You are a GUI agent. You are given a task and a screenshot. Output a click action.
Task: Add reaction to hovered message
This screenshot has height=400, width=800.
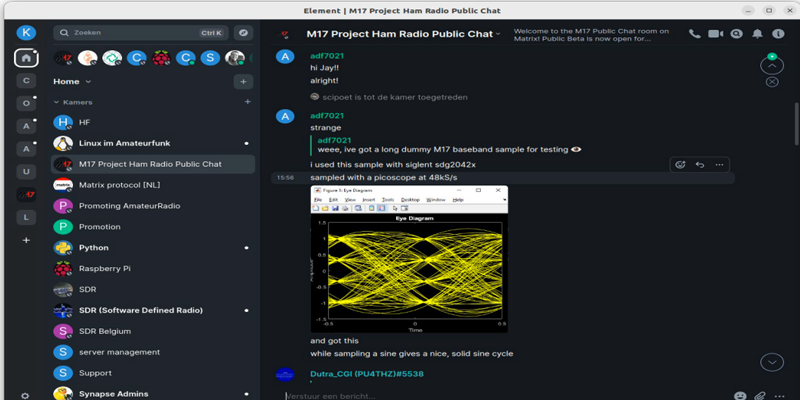pos(680,165)
